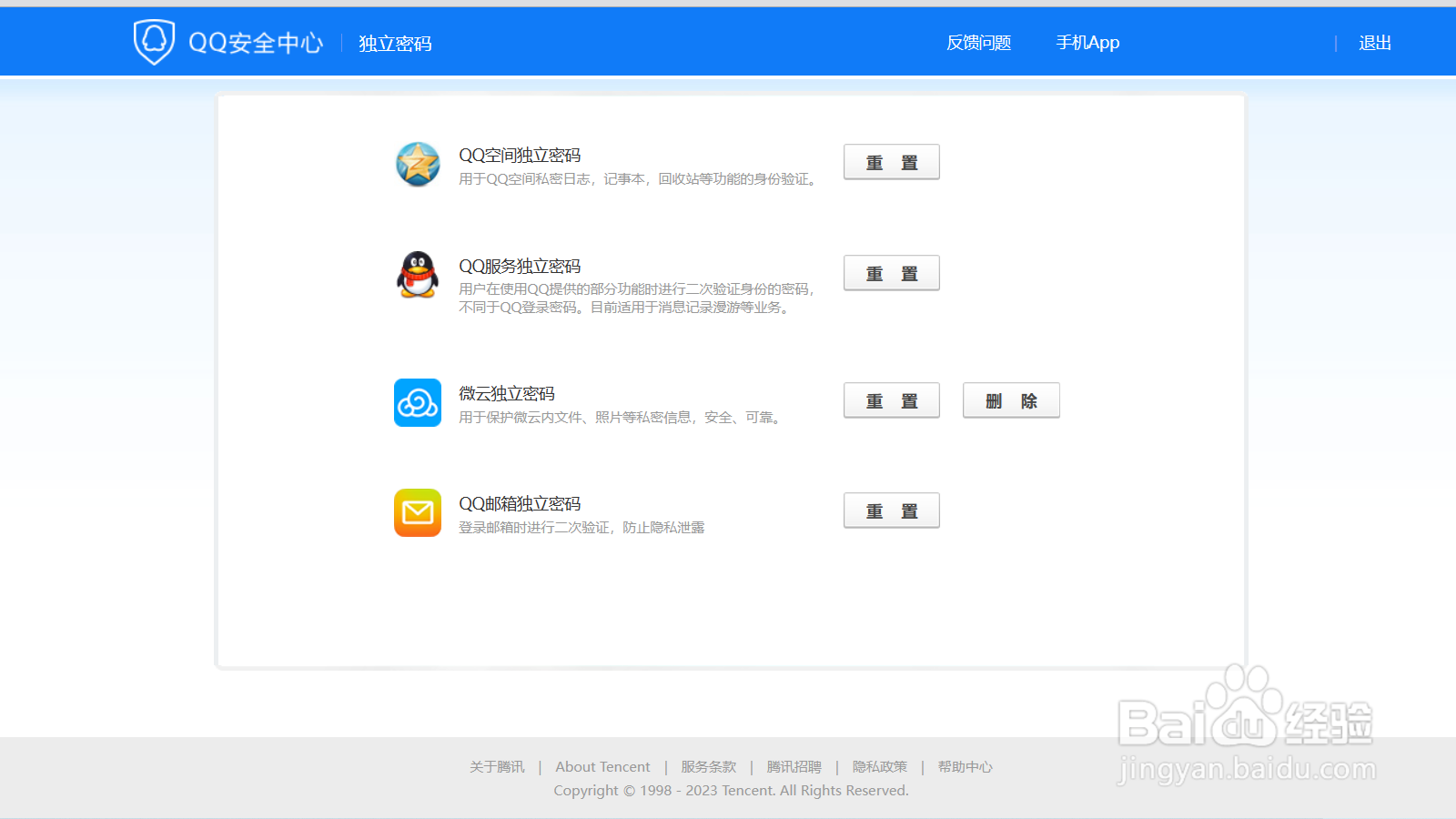Click the QQ邮箱 envelope icon
The height and width of the screenshot is (819, 1456).
pos(418,512)
